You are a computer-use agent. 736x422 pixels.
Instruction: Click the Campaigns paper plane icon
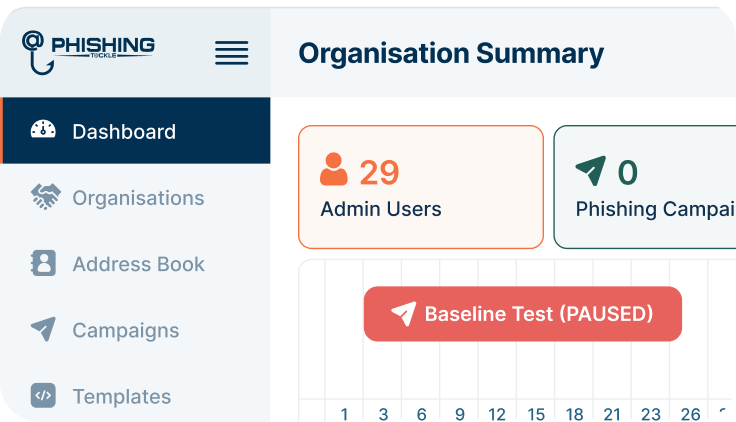43,329
